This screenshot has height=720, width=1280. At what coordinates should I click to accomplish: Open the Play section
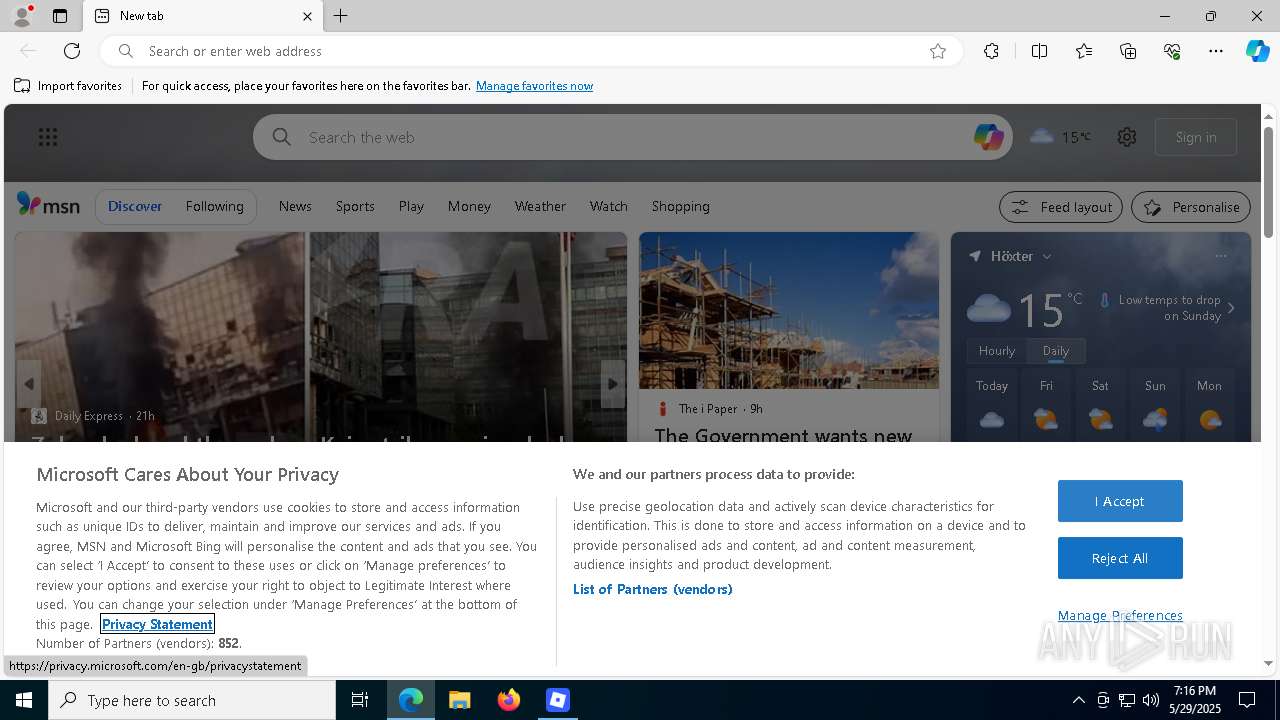click(x=411, y=206)
